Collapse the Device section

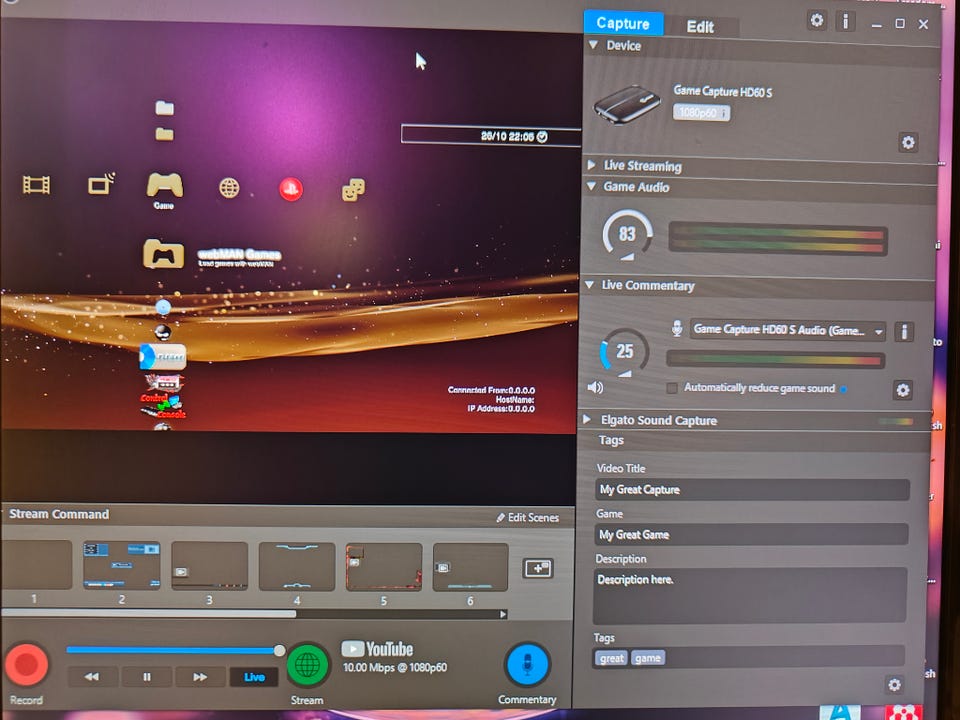point(593,45)
